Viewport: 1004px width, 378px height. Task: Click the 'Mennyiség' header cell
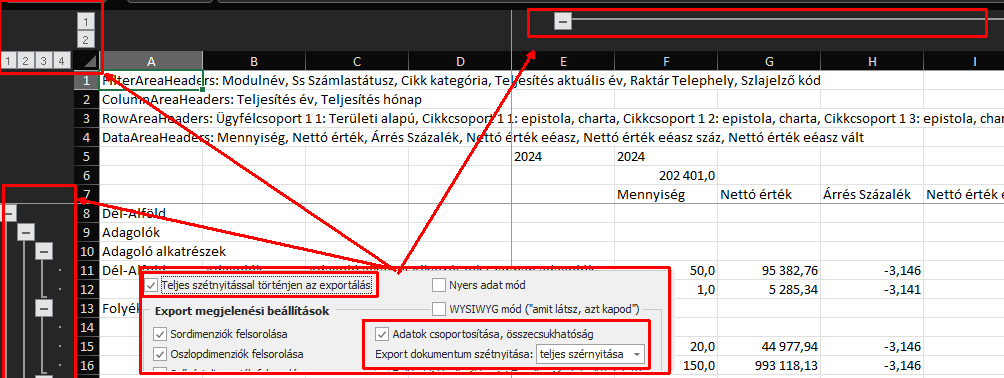667,195
